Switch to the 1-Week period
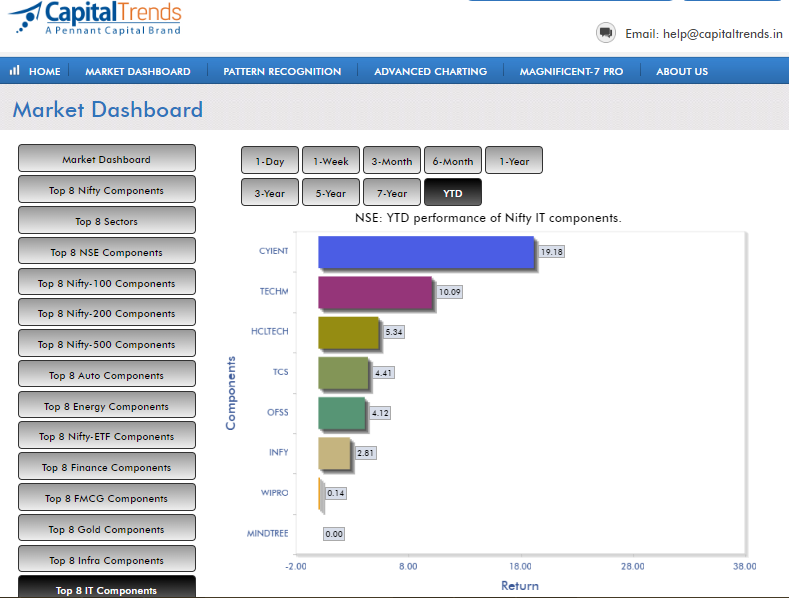The width and height of the screenshot is (789, 598). point(331,161)
